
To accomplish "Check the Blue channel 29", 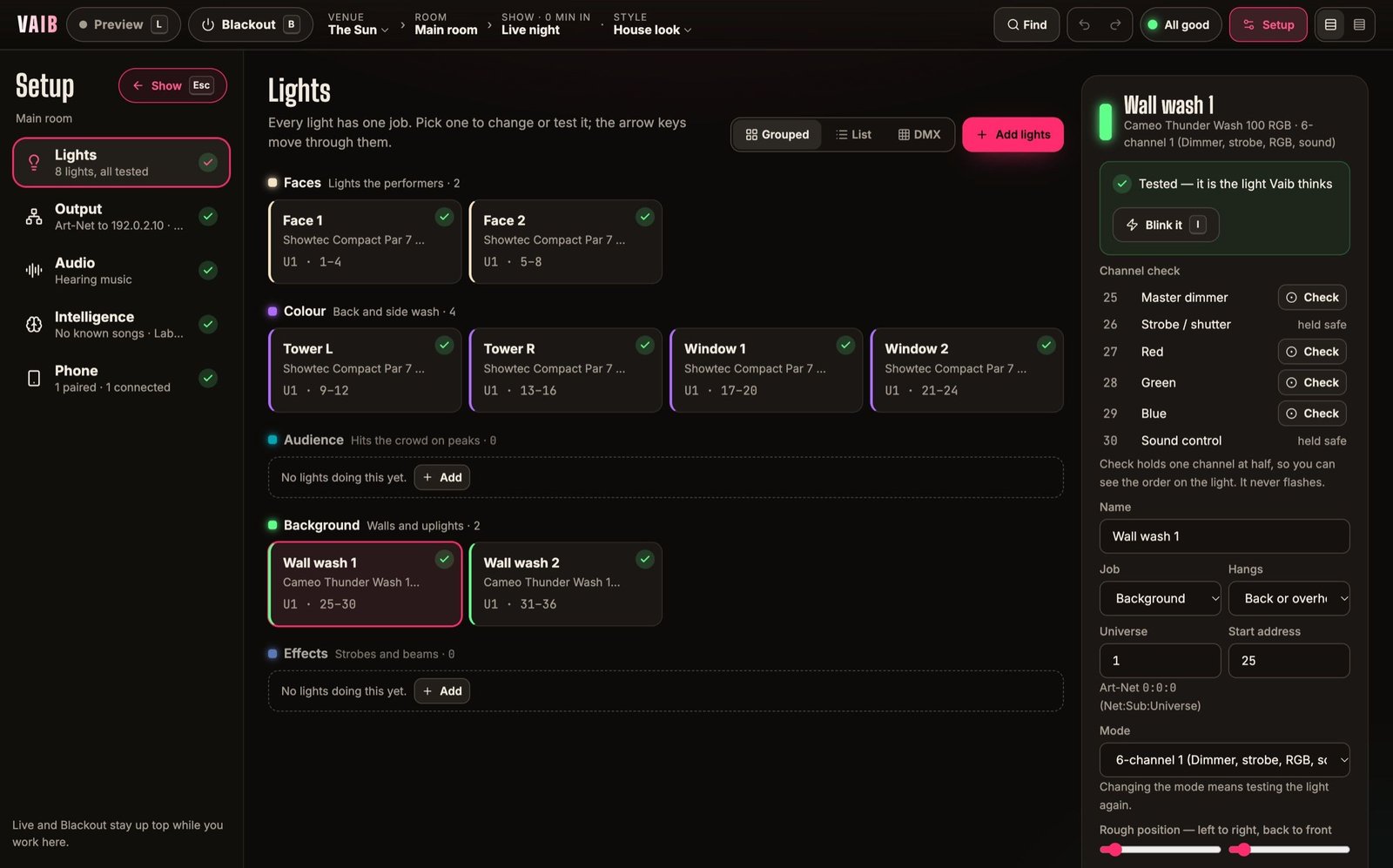I will [x=1312, y=414].
